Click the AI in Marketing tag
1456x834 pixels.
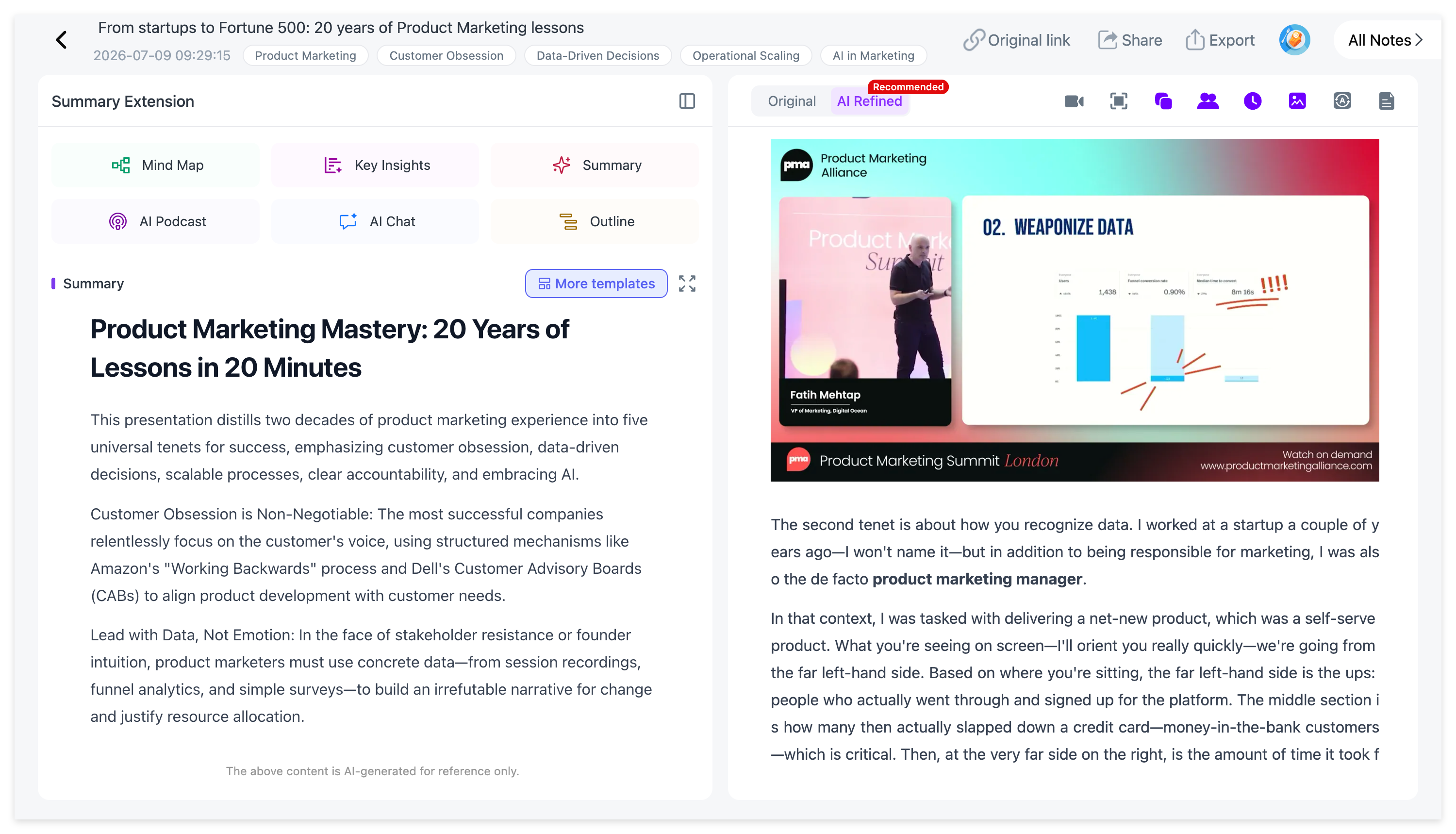(x=873, y=55)
